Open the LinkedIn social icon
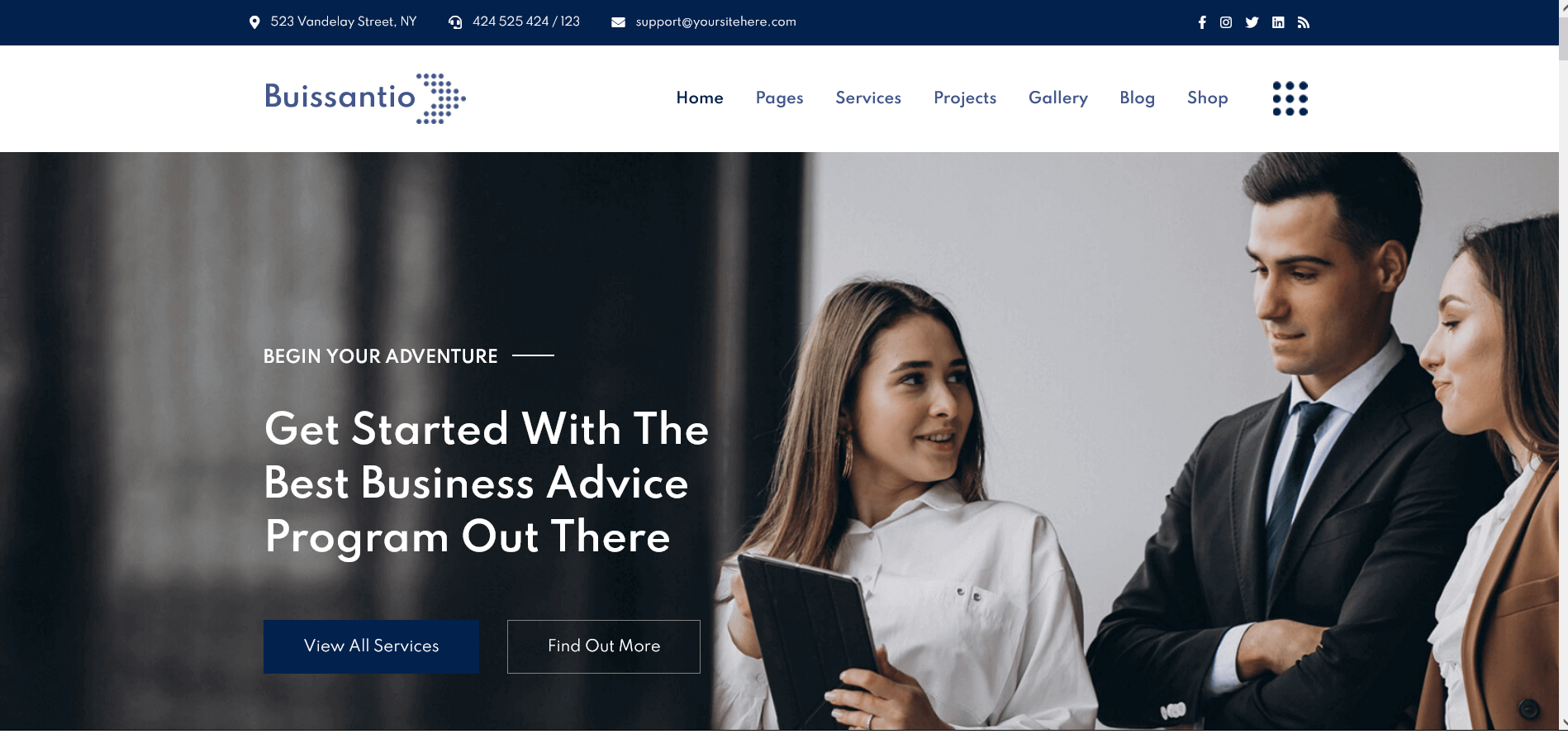Screen dimensions: 1568x734 coord(1278,22)
